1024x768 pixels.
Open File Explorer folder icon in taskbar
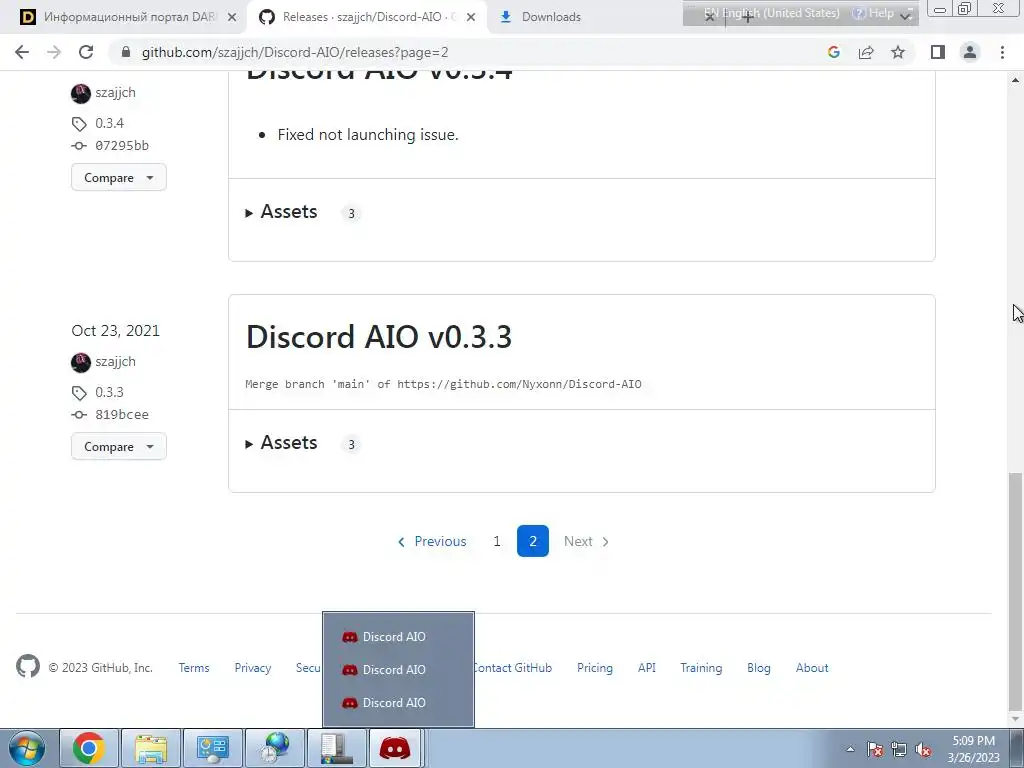pyautogui.click(x=151, y=748)
